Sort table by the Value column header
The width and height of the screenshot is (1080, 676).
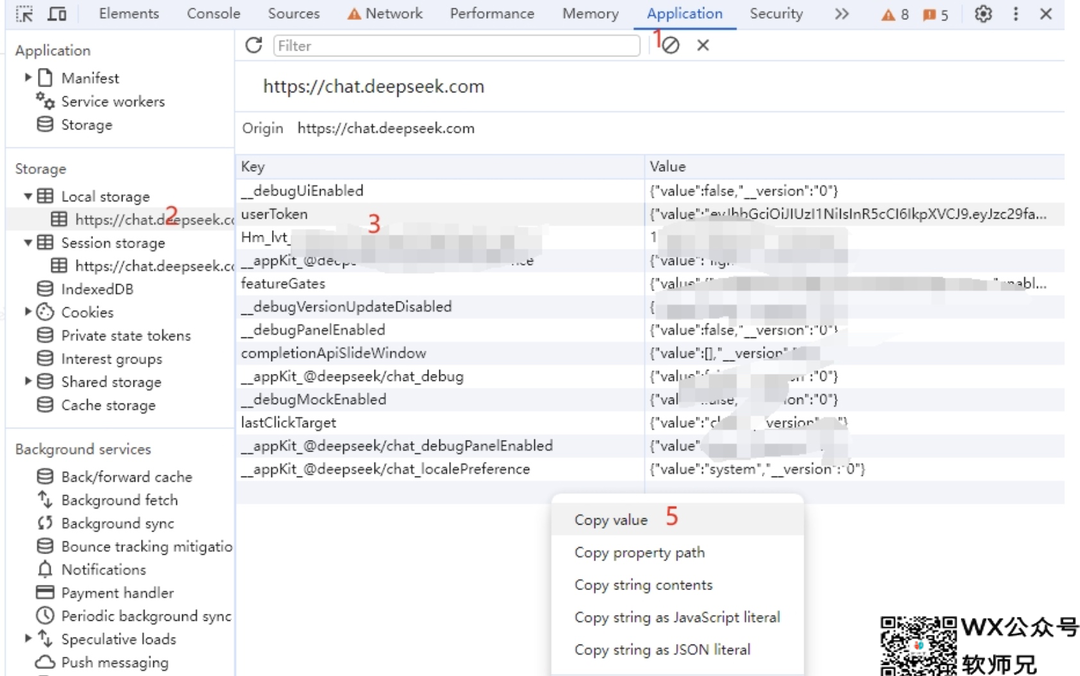pyautogui.click(x=855, y=167)
